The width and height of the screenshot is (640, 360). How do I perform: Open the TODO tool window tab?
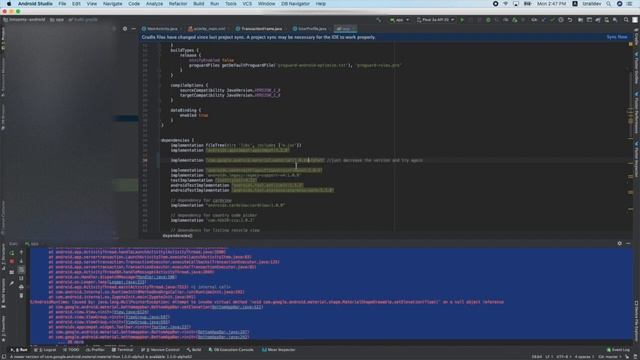(71, 350)
